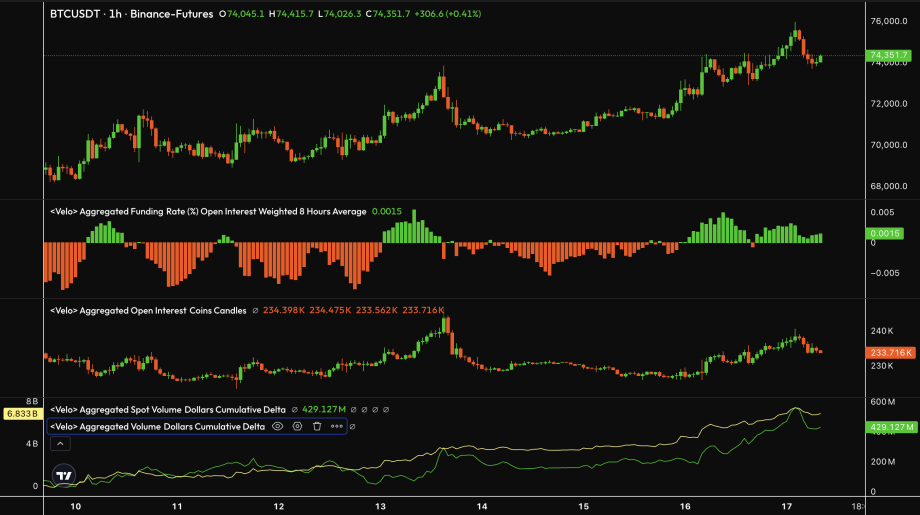Click the 76,000.0 level on the price scale
This screenshot has height=515, width=920.
point(889,21)
